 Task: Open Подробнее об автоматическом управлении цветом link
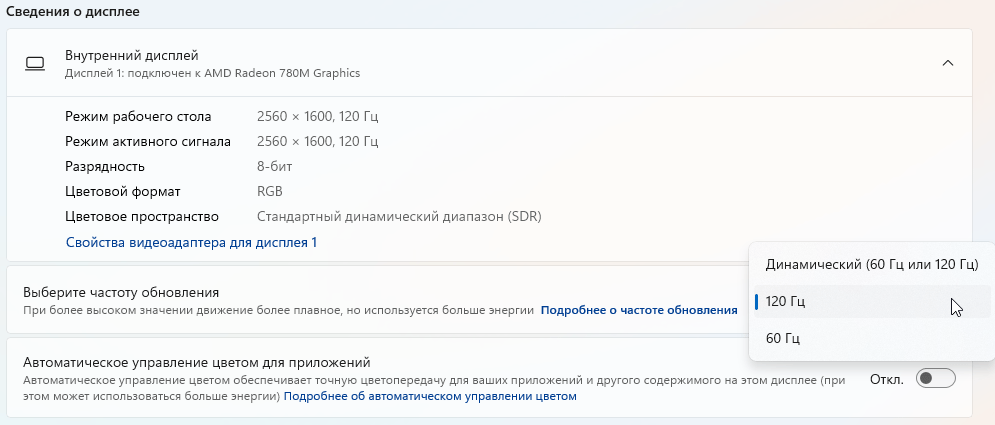[430, 396]
